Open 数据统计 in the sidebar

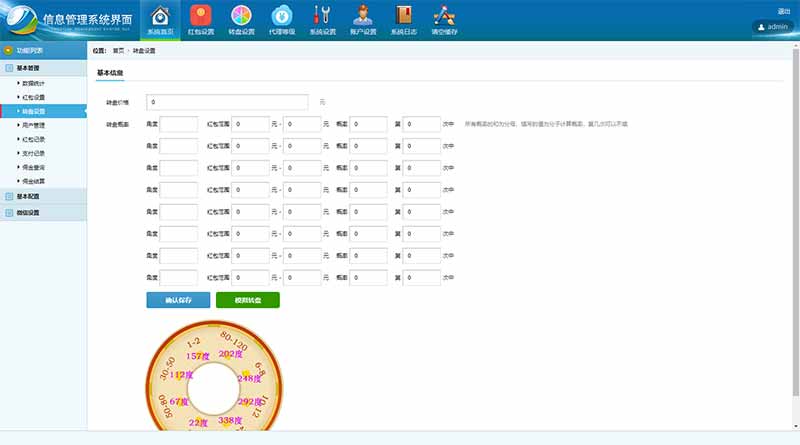[x=33, y=83]
